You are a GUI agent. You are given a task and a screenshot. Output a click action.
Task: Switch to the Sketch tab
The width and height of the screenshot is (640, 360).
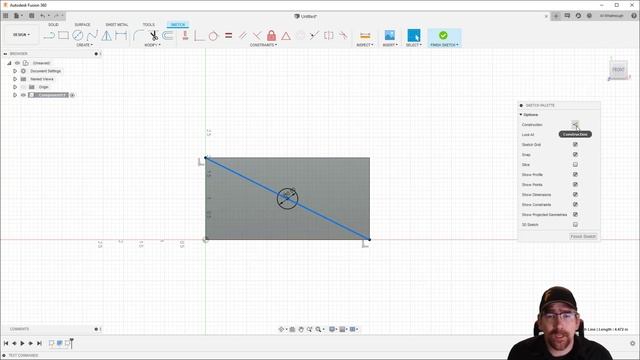[x=178, y=24]
